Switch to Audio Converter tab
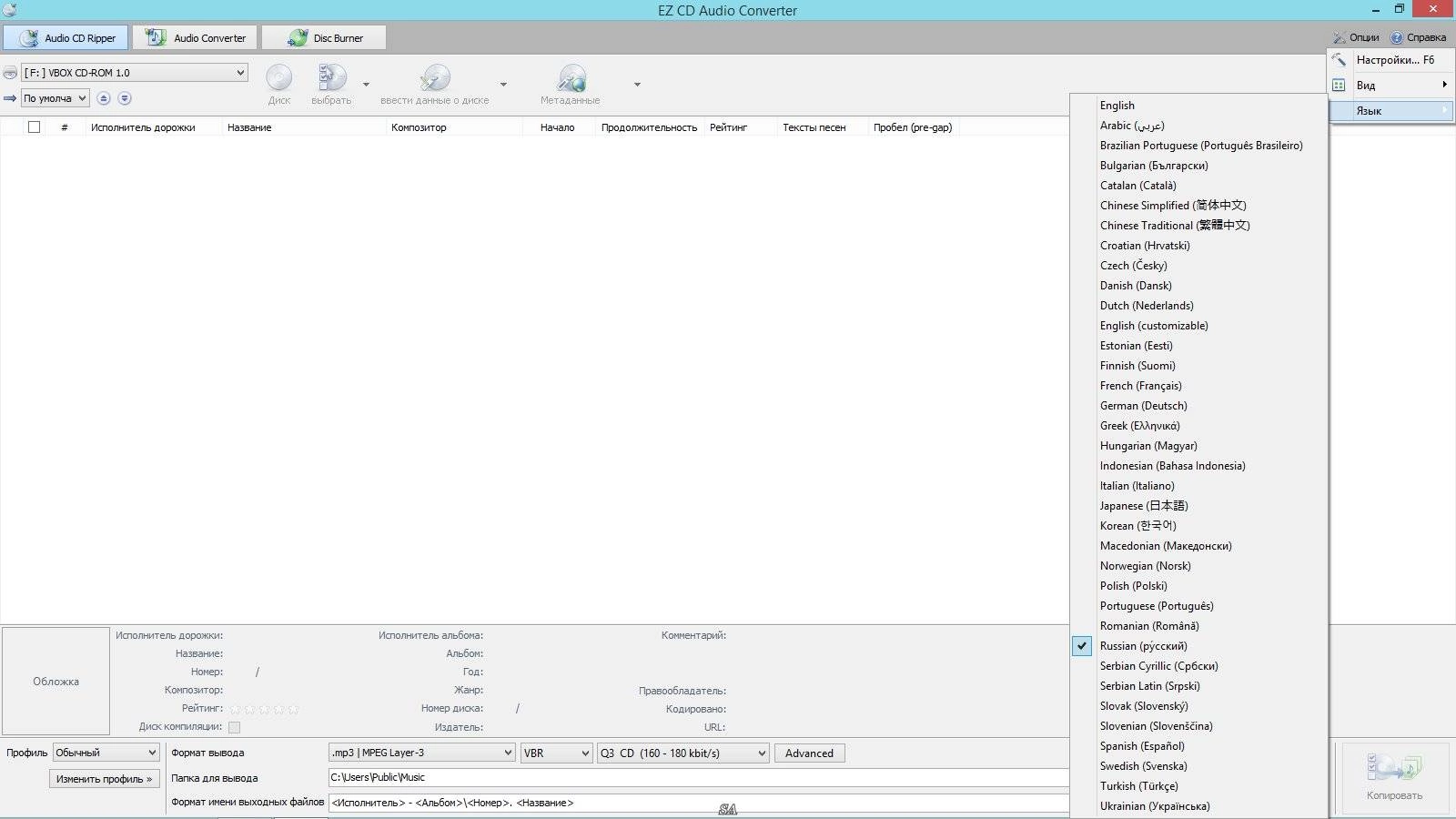Screen dimensions: 1456x819 (196, 38)
